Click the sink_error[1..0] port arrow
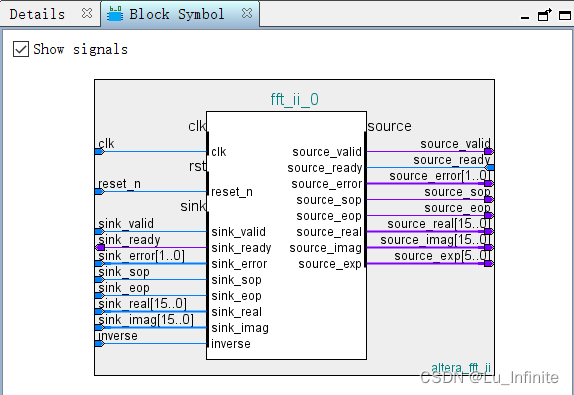The height and width of the screenshot is (395, 574). [100, 264]
